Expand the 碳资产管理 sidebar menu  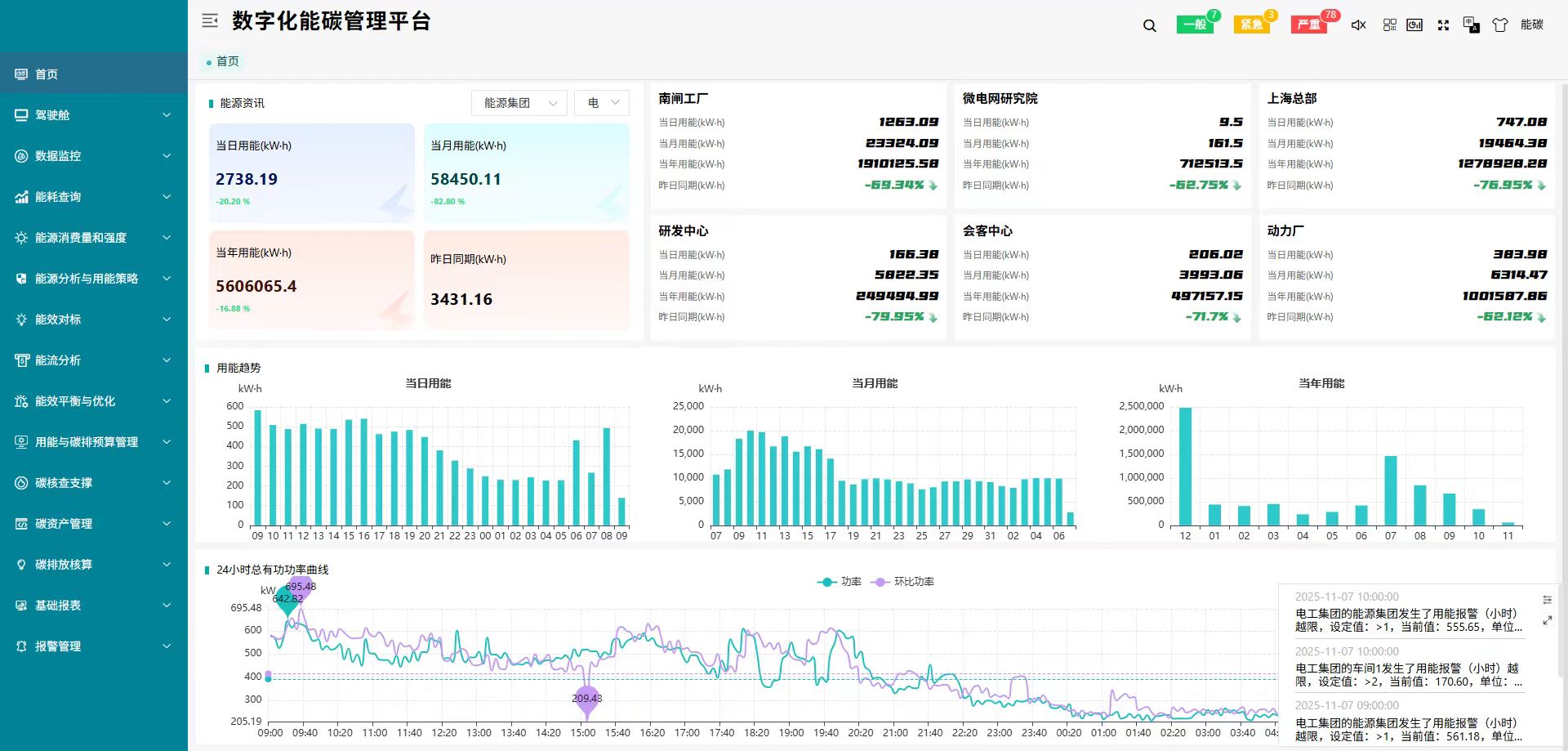click(x=94, y=524)
